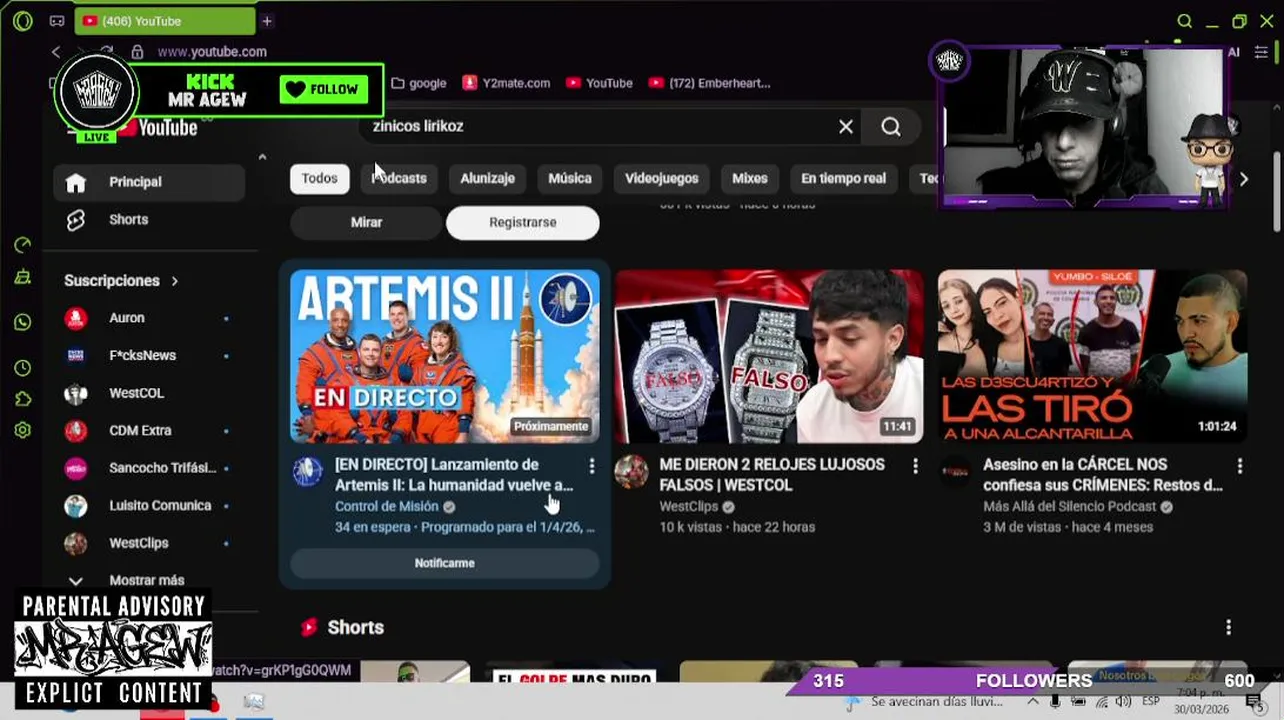Open the Y2mate.com bookmark

pyautogui.click(x=506, y=83)
